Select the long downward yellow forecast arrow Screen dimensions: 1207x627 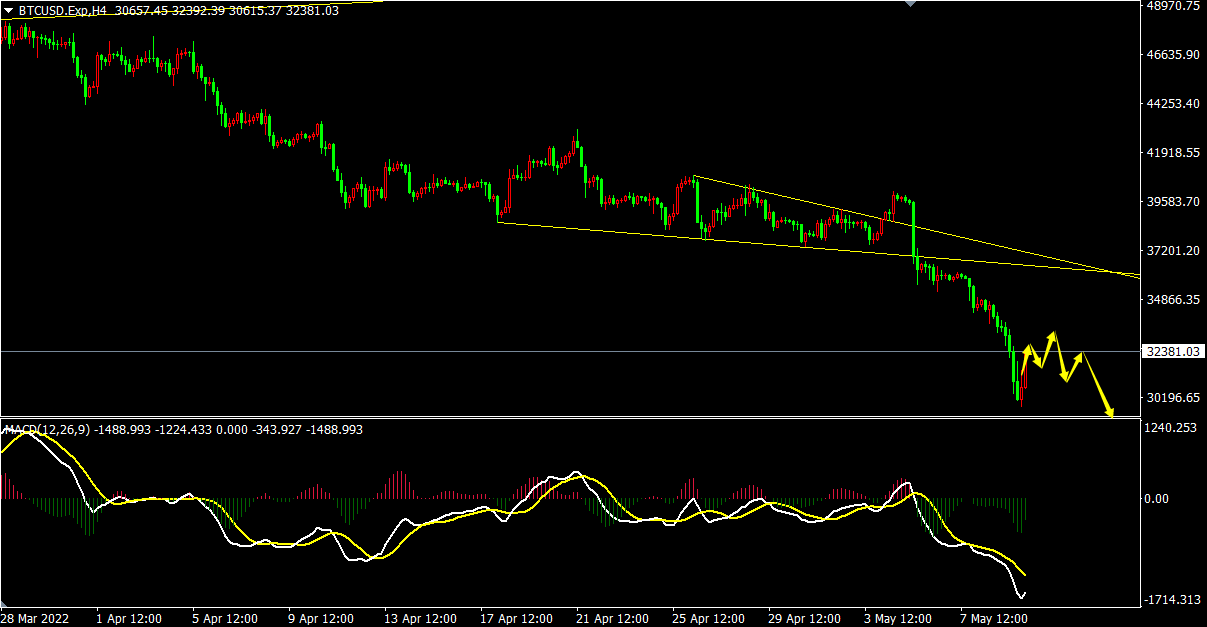coord(1096,384)
